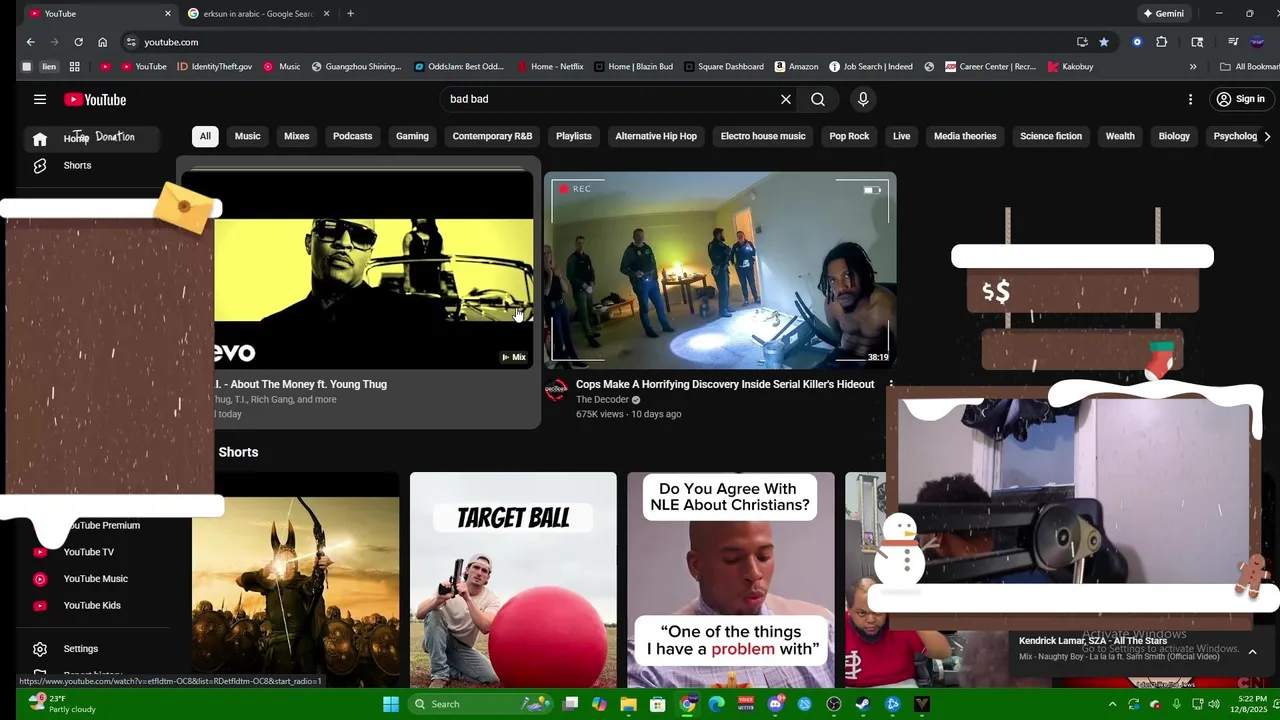Open the Anubis warrior short thumbnail

[x=296, y=580]
